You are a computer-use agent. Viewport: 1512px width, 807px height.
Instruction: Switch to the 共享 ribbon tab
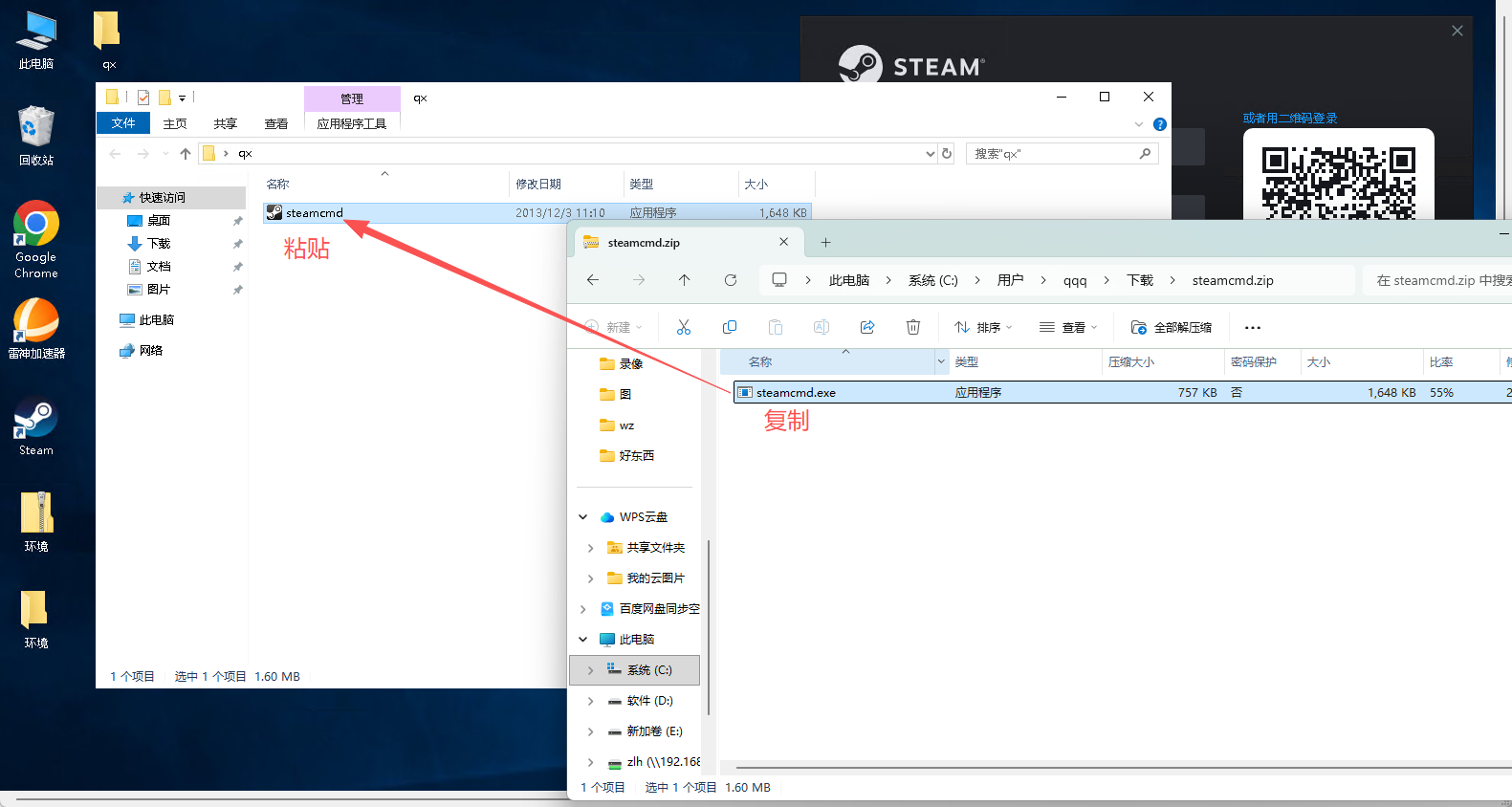[226, 124]
